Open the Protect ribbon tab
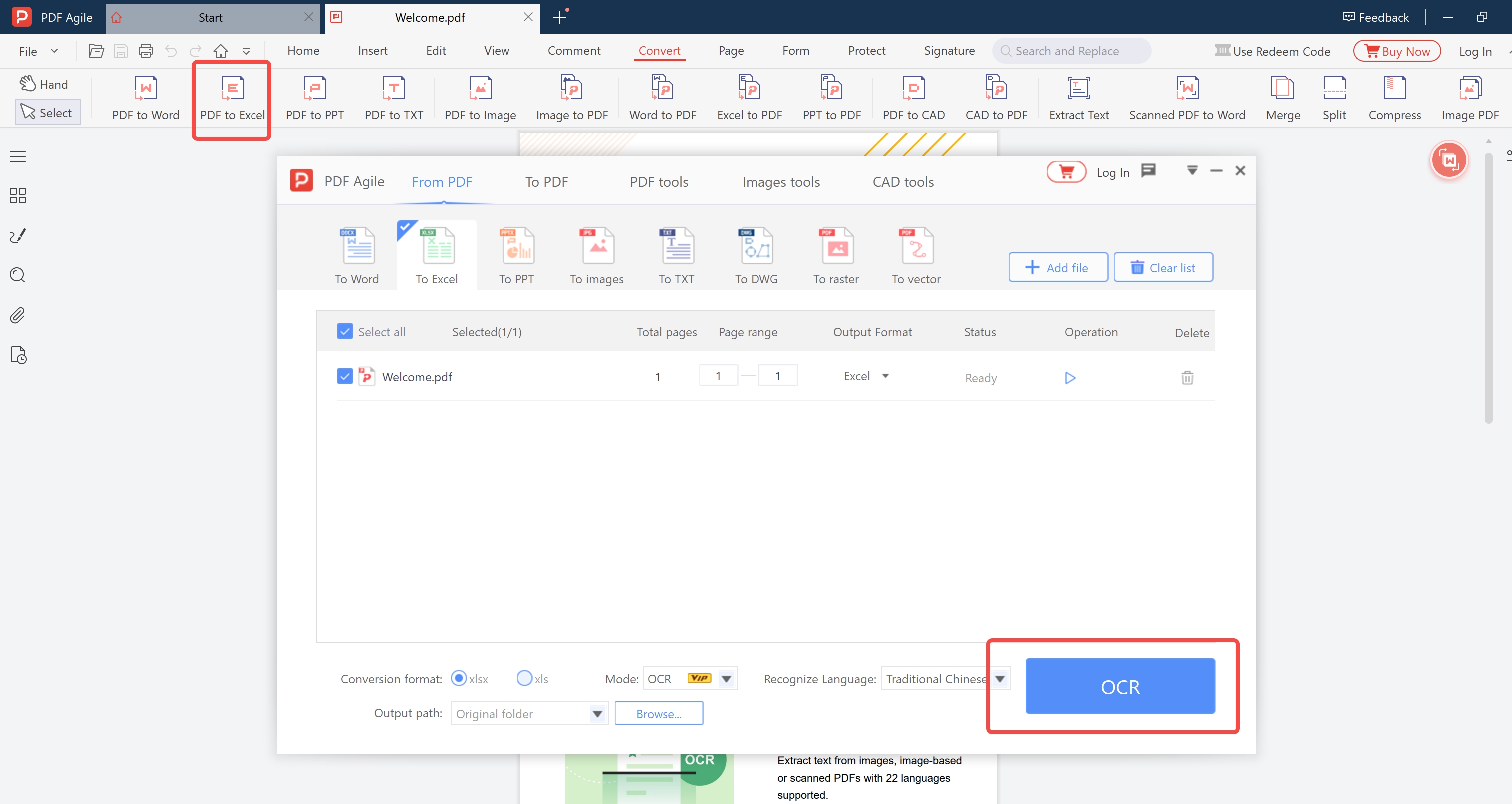Viewport: 1512px width, 804px height. point(866,50)
